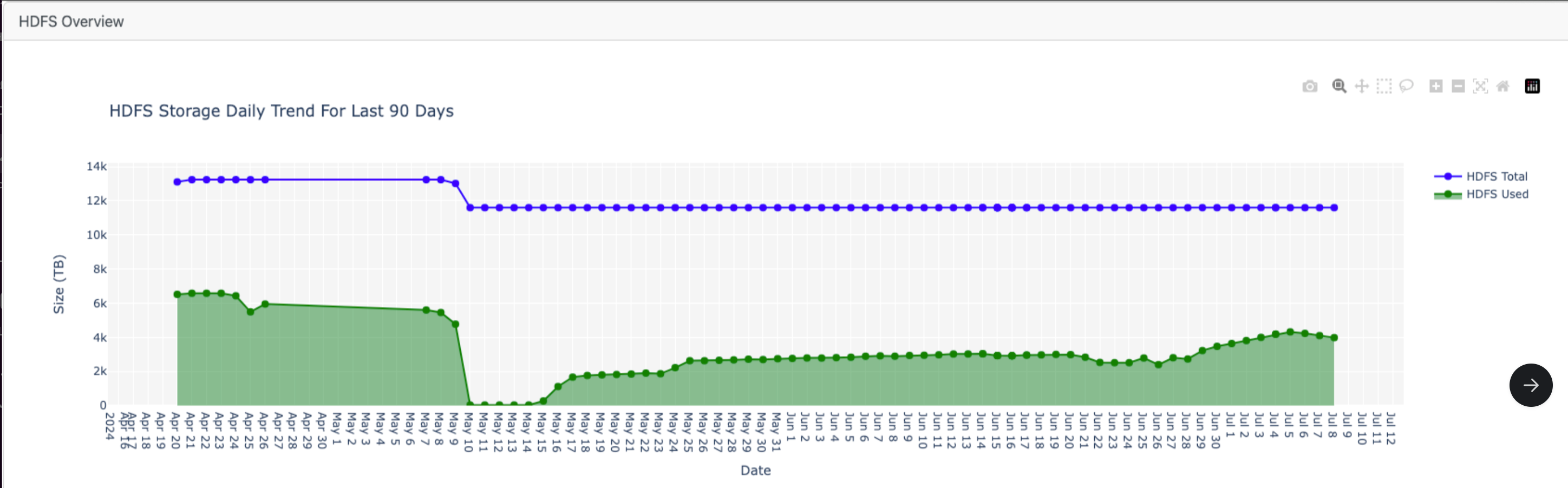Select the Box Select tool

(1383, 87)
